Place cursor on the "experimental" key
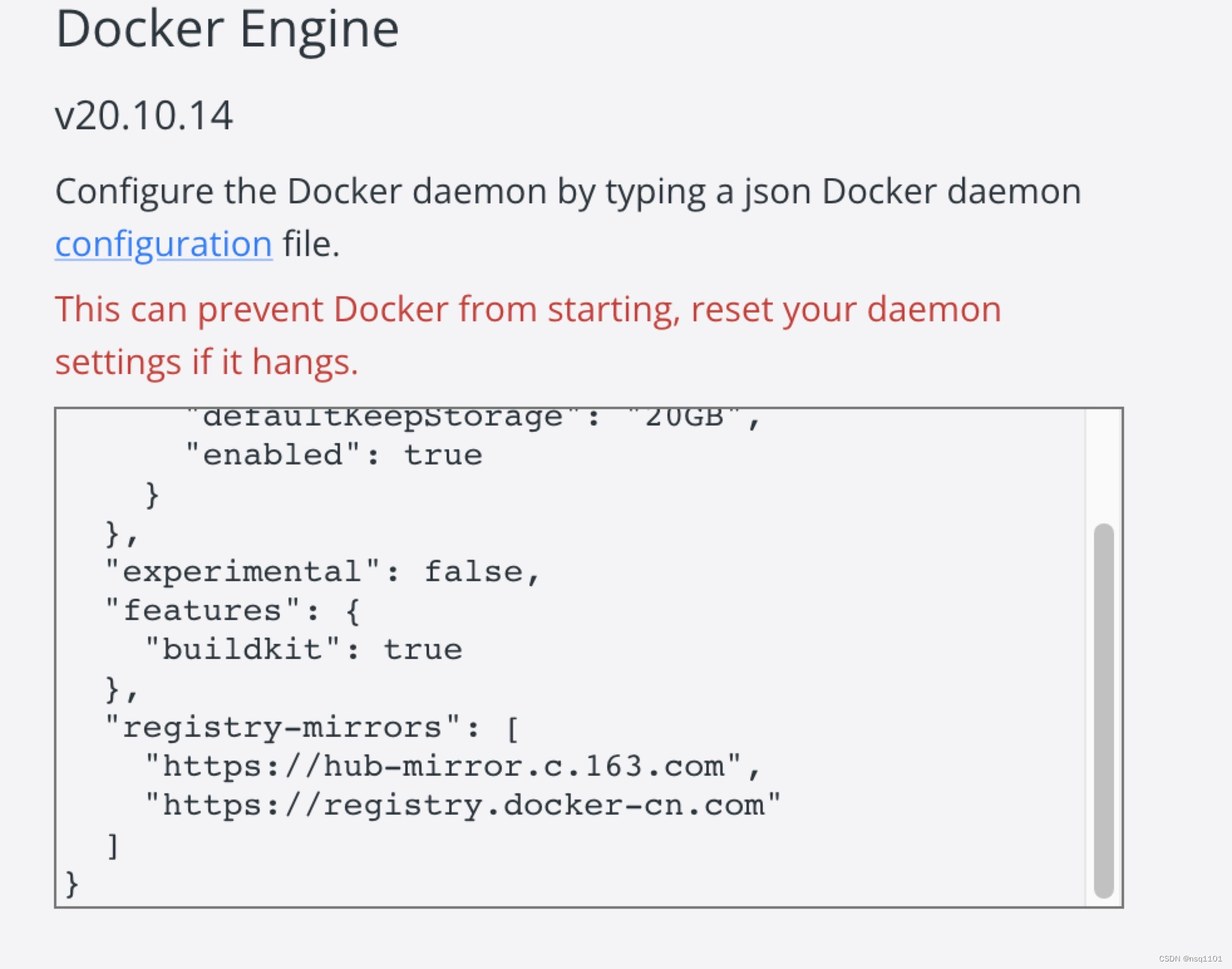The height and width of the screenshot is (969, 1232). point(242,572)
